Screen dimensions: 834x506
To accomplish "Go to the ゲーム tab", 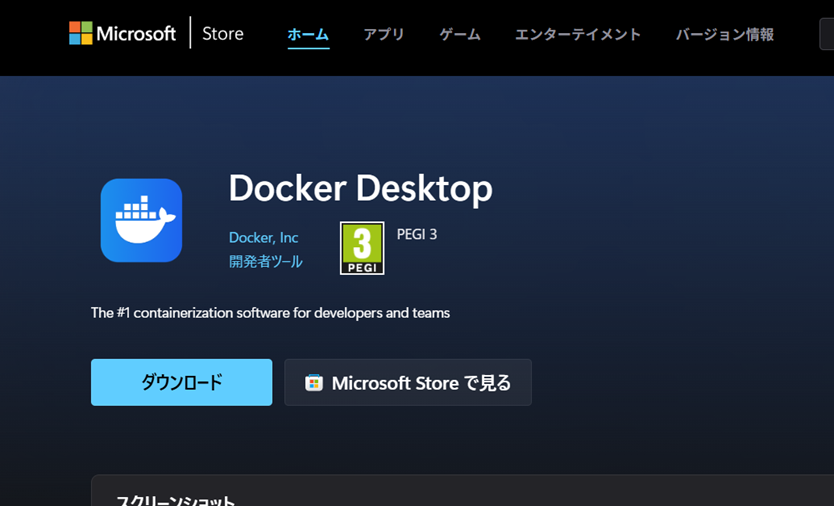I will tap(460, 35).
